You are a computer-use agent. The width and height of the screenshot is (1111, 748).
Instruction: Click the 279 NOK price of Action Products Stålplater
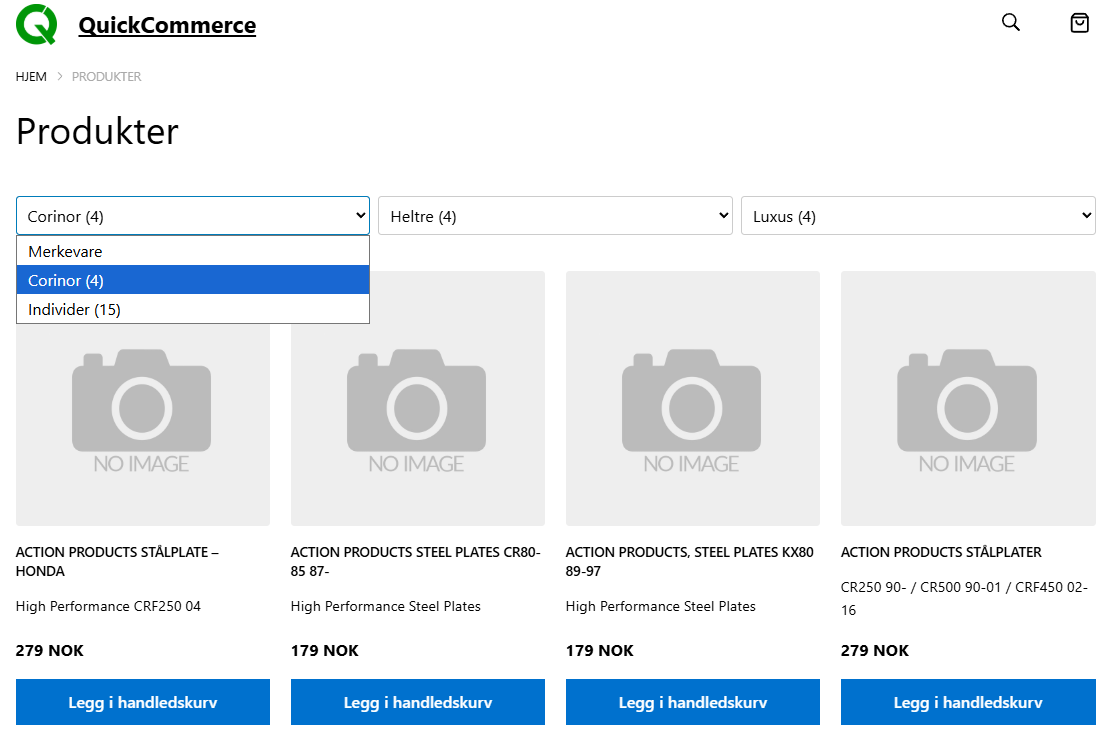pos(875,651)
